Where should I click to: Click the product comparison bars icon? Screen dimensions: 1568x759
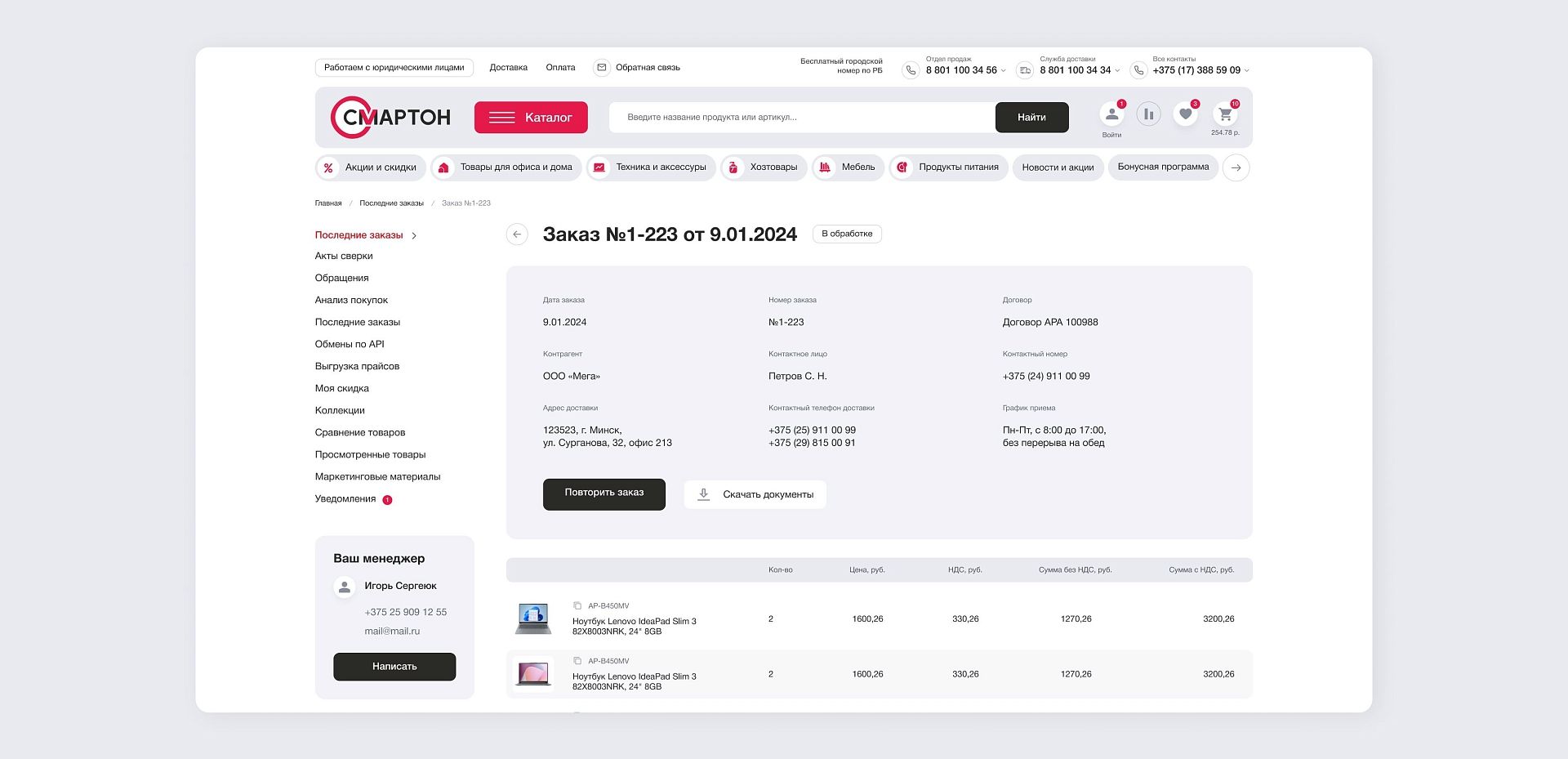click(x=1148, y=114)
